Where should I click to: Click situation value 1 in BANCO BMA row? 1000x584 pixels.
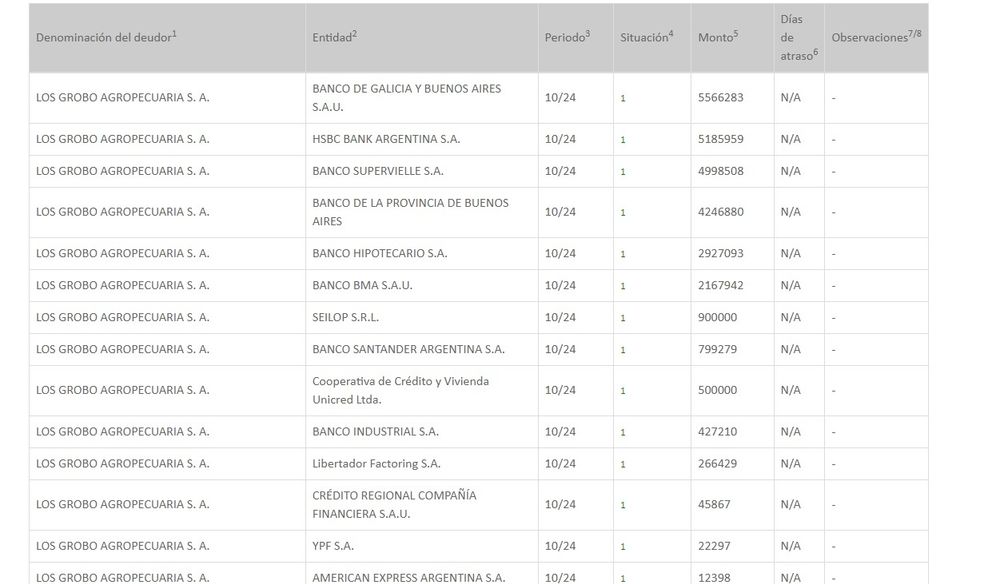coord(623,286)
